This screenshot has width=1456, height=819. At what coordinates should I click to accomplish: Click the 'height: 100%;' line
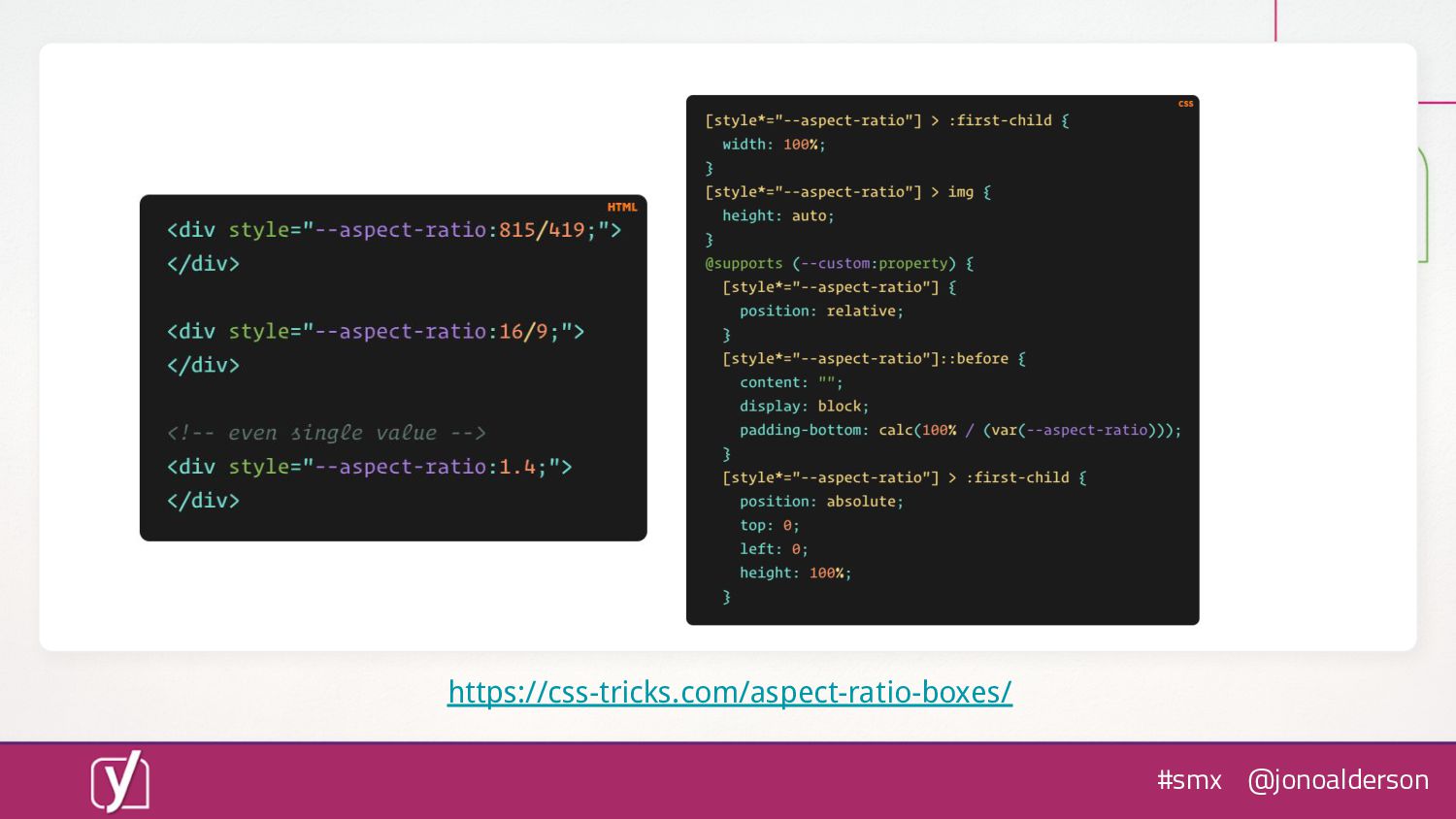pyautogui.click(x=796, y=573)
